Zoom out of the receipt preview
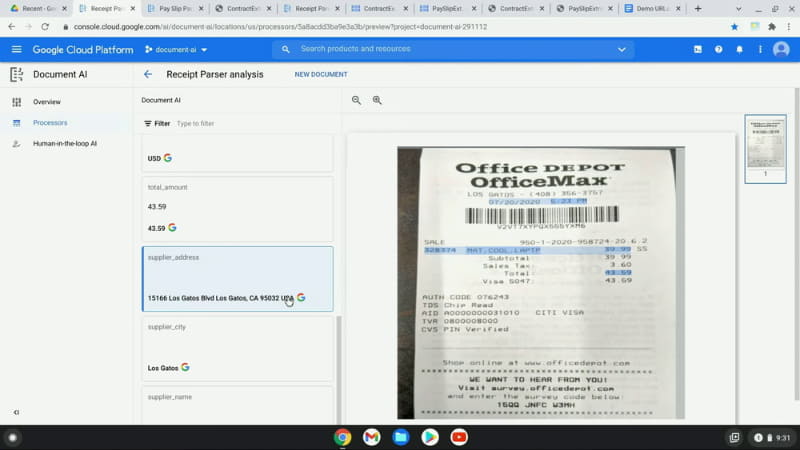The image size is (800, 450). (356, 100)
